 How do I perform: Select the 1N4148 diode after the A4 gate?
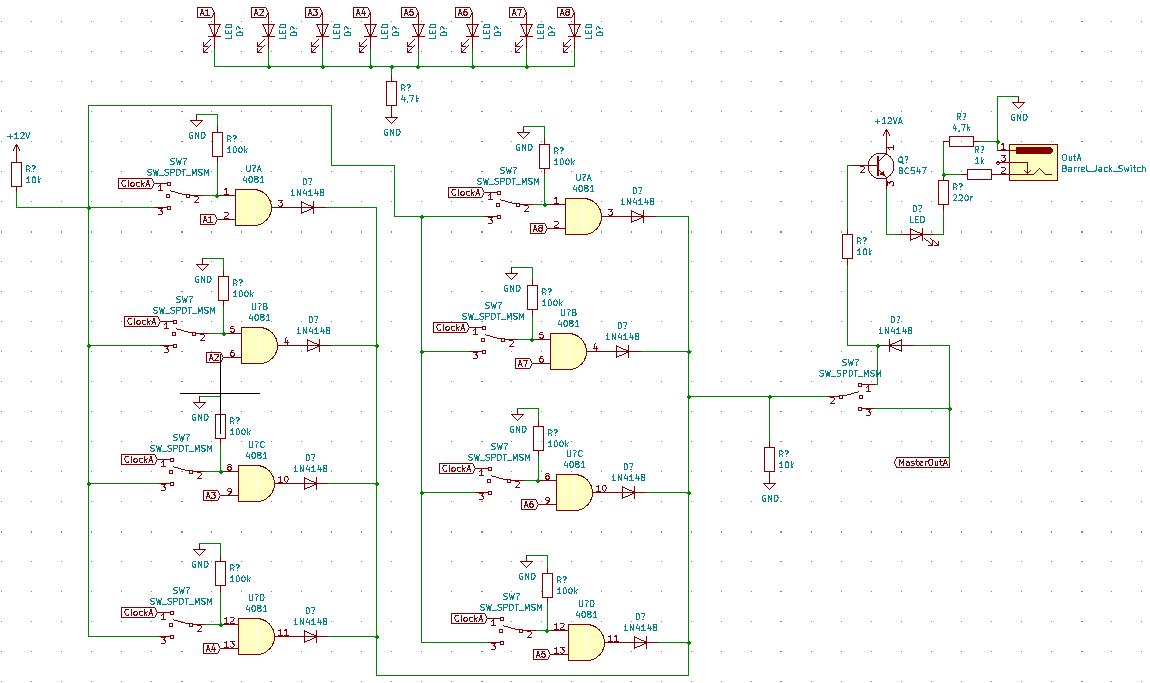pos(310,636)
